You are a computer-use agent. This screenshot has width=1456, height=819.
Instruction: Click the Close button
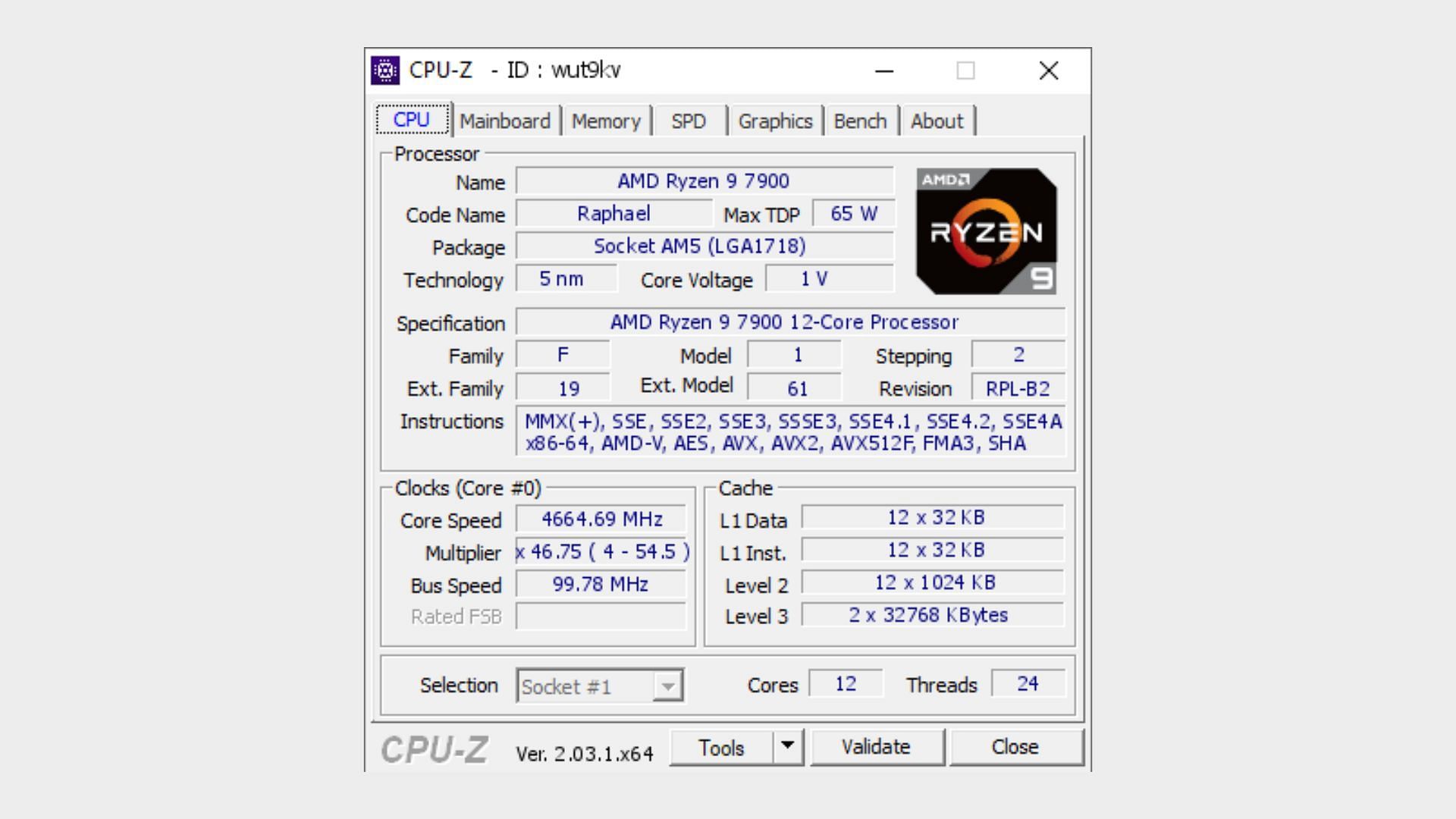1012,747
